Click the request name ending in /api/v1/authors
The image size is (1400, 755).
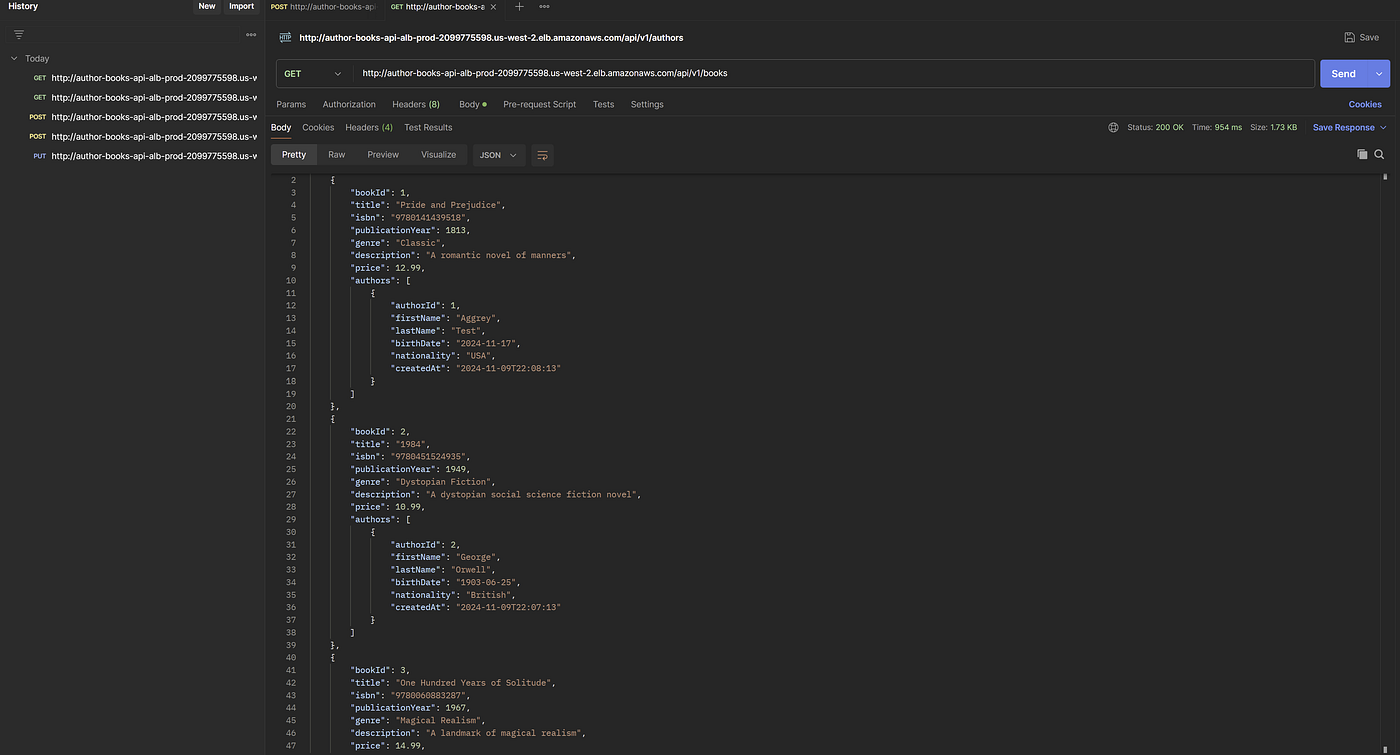coord(491,38)
